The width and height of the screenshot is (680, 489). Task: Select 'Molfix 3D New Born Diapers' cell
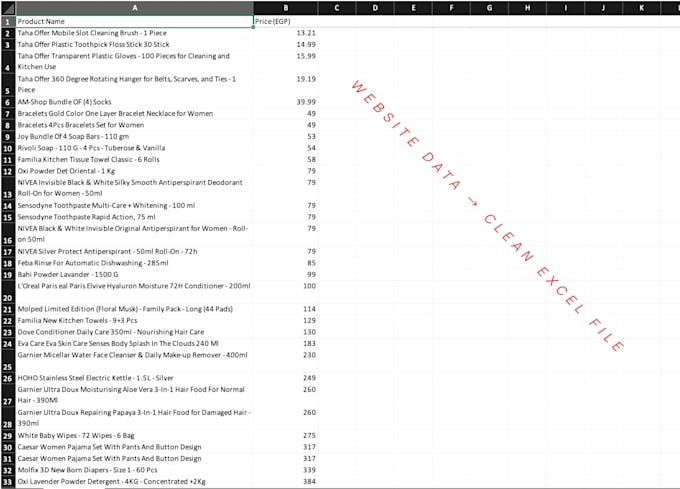pos(134,470)
